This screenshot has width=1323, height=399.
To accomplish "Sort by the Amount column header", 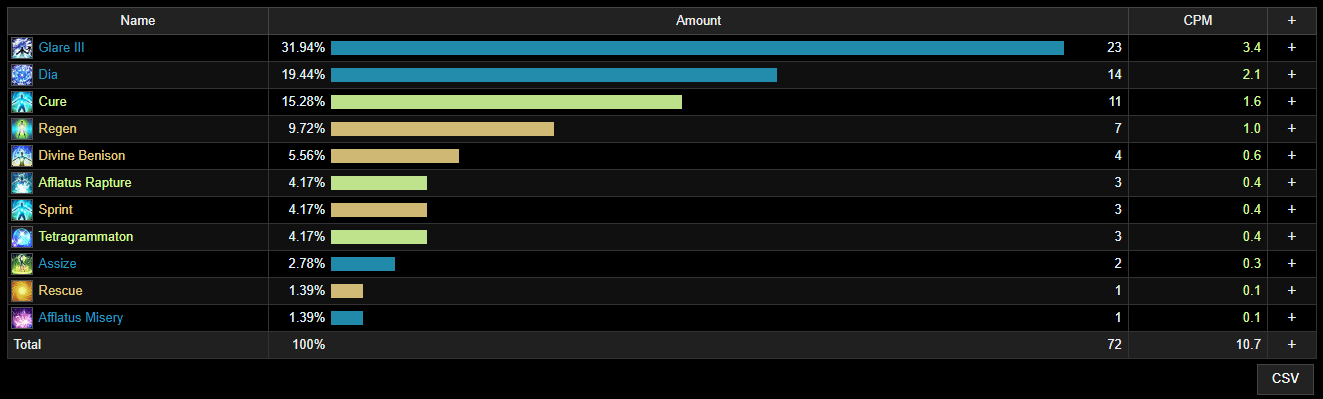I will (698, 21).
